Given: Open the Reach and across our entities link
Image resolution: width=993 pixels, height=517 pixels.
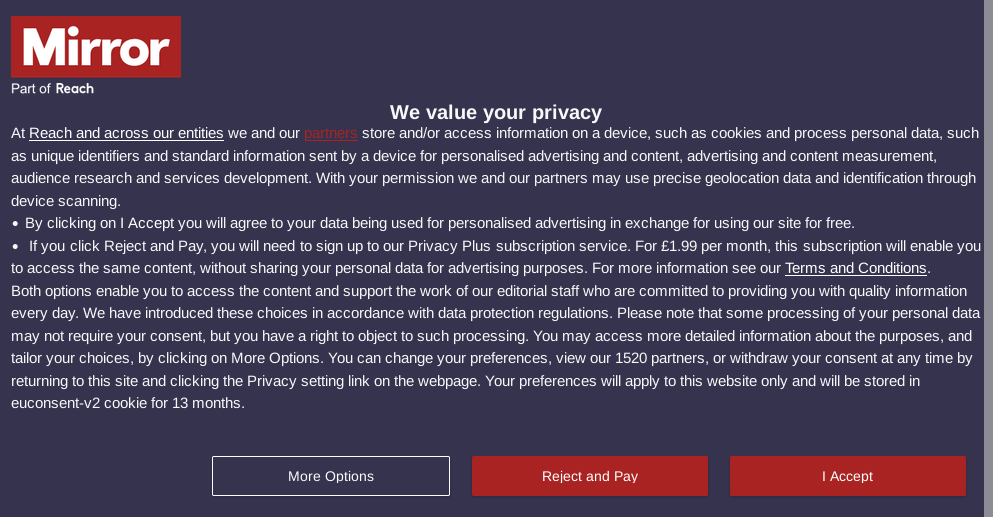Looking at the screenshot, I should 126,133.
